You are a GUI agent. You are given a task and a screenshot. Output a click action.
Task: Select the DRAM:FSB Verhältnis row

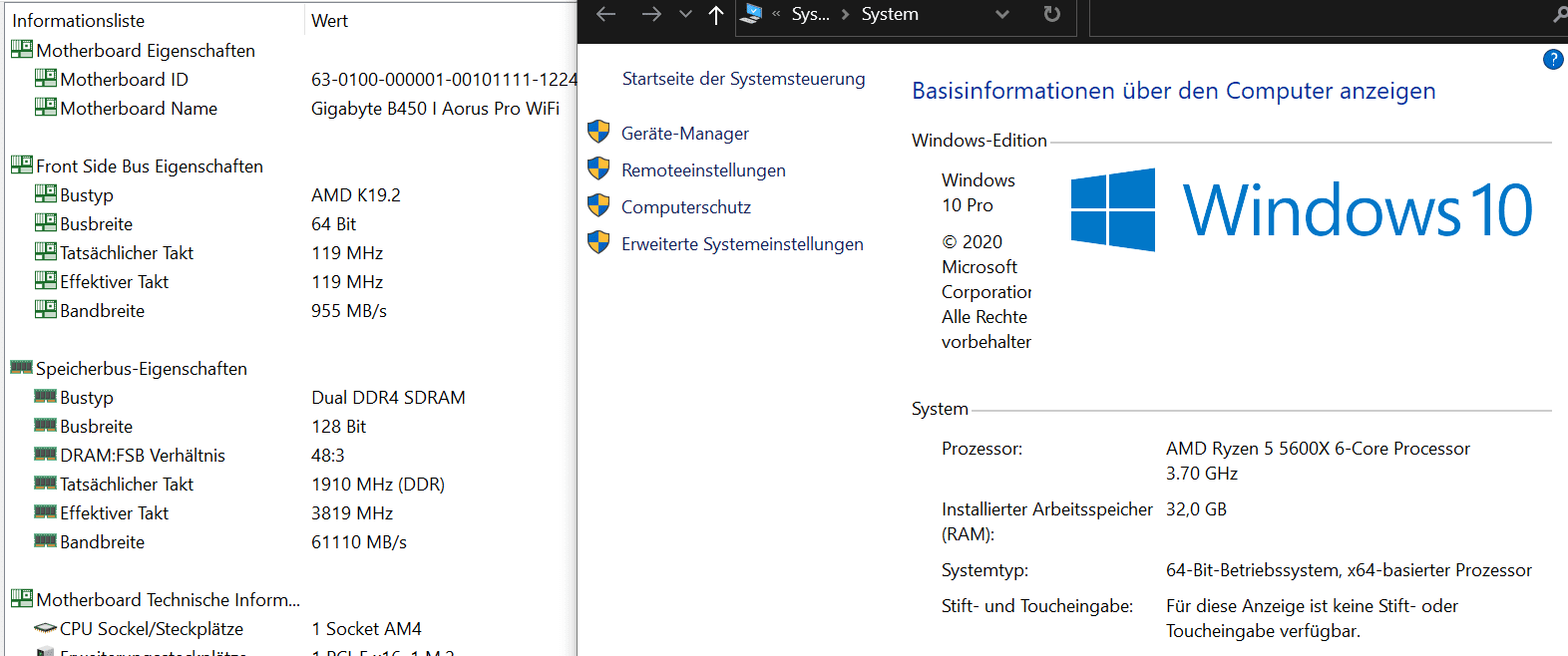(x=142, y=455)
